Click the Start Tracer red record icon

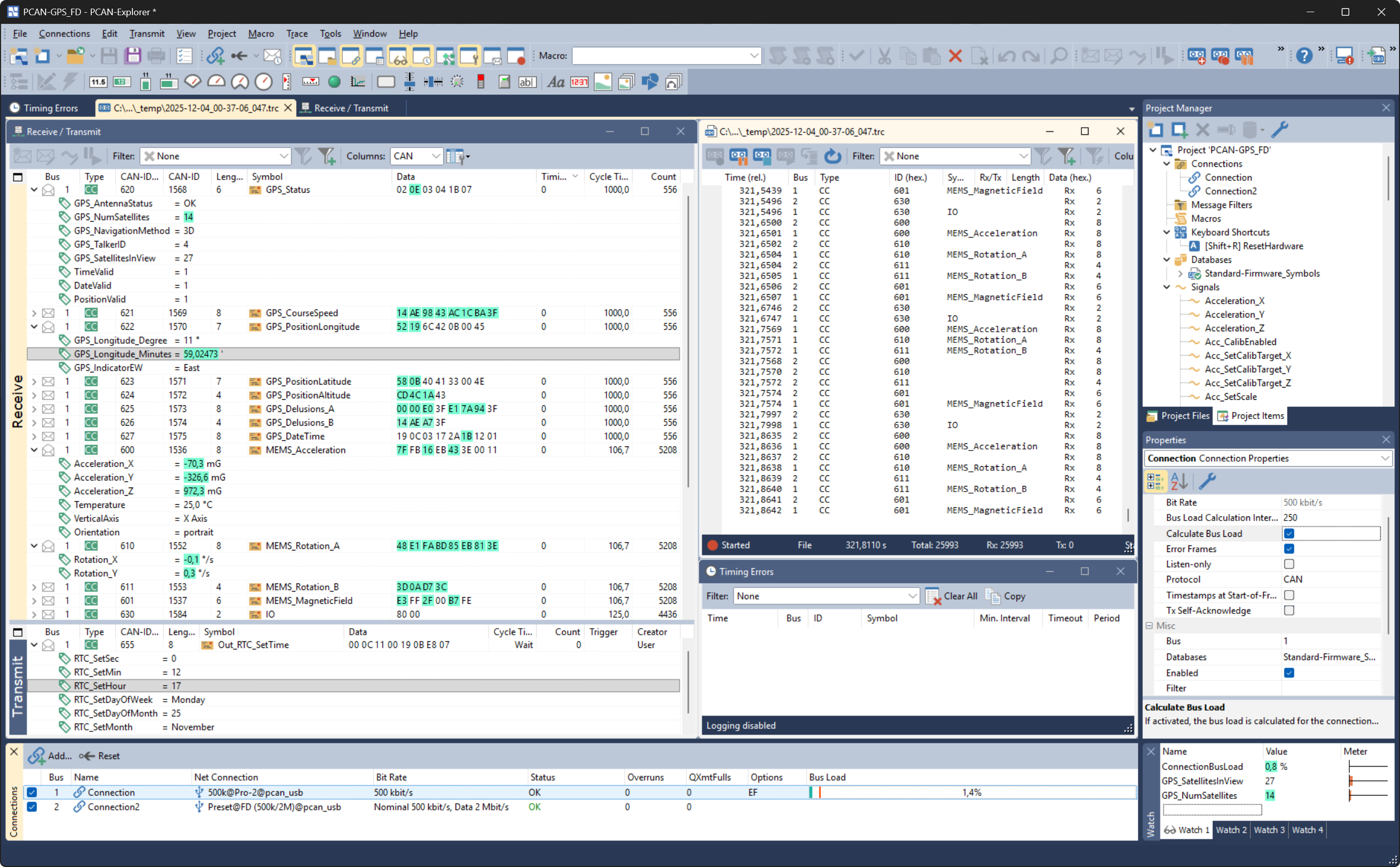pyautogui.click(x=1220, y=56)
